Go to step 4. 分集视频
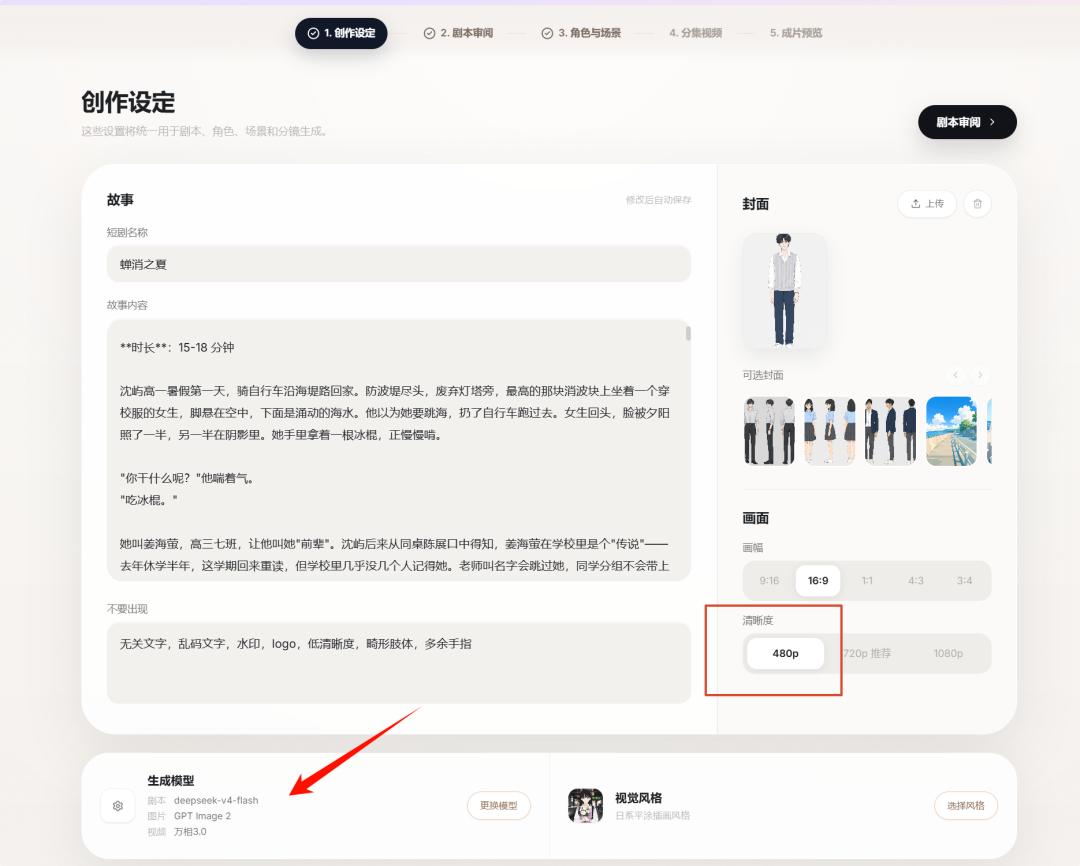 click(696, 33)
